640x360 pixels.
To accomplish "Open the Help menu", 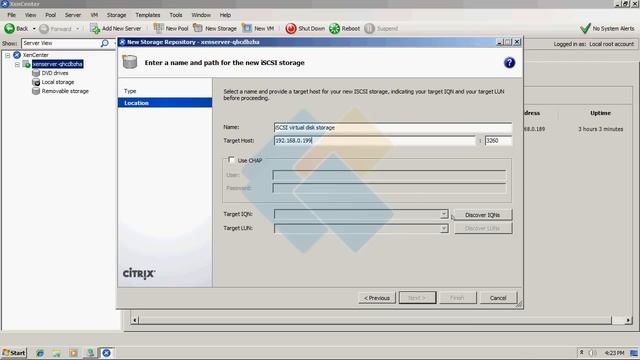I will click(x=225, y=15).
